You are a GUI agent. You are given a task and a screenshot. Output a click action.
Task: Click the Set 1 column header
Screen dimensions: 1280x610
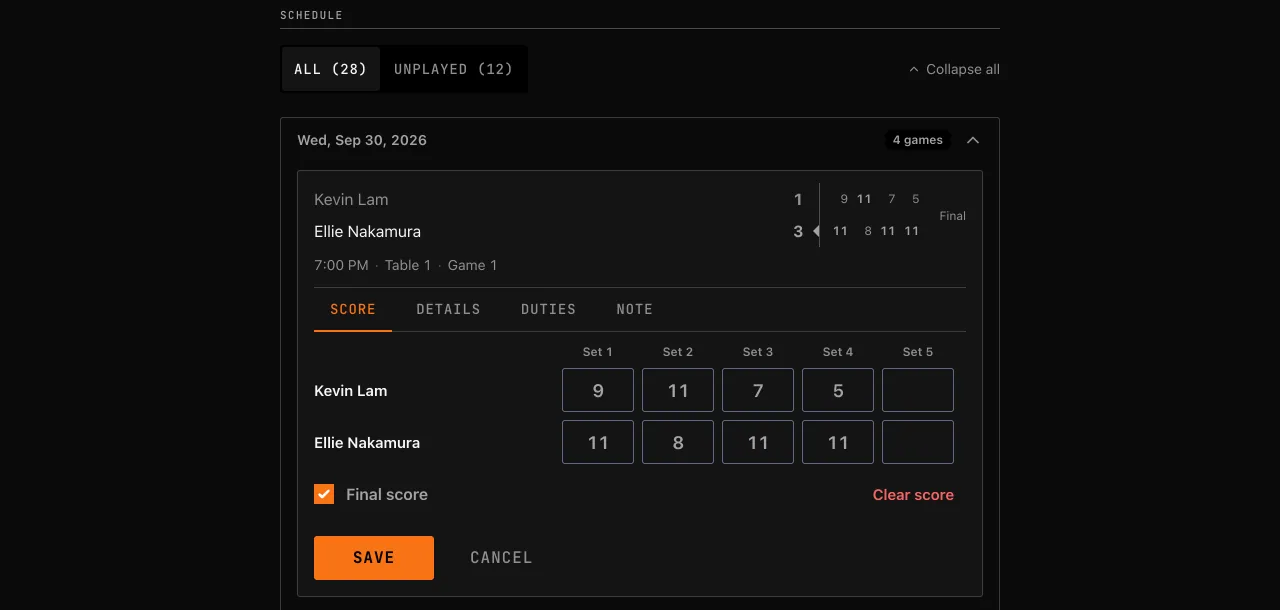coord(598,352)
